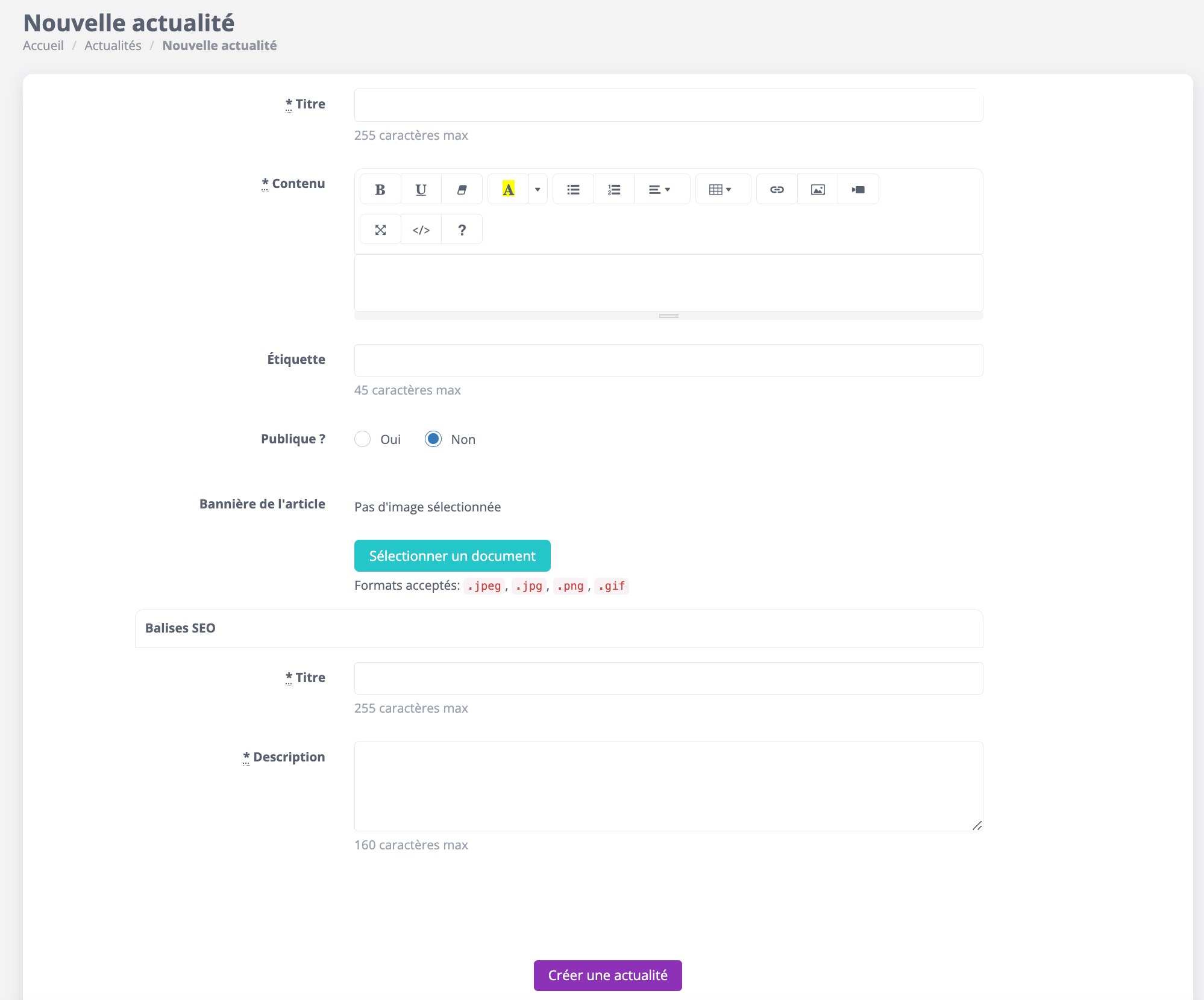Screen dimensions: 1204x1000
Task: Insert a picture using image icon
Action: [818, 190]
